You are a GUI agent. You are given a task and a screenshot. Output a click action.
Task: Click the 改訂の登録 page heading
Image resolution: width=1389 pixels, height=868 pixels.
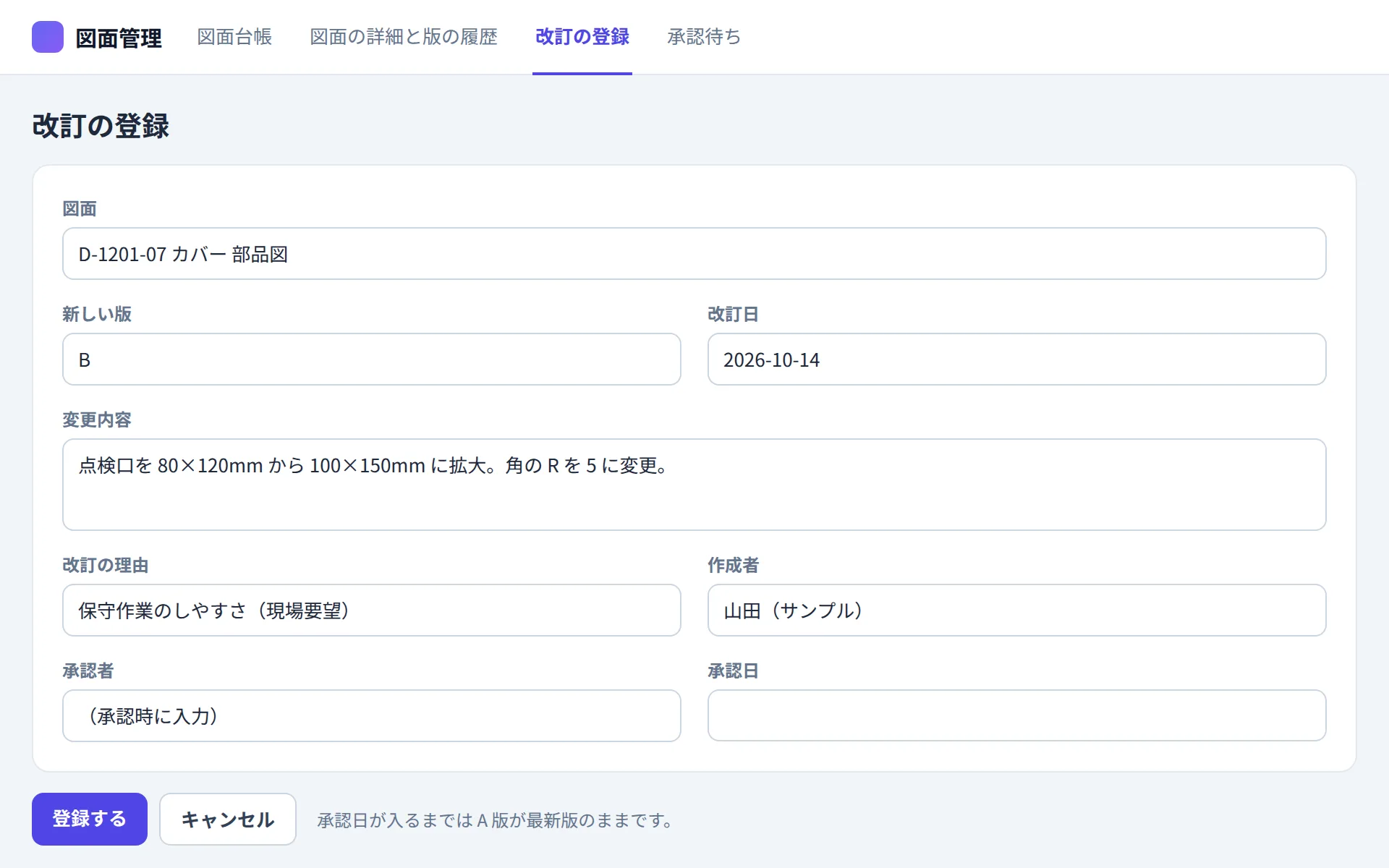[x=101, y=126]
